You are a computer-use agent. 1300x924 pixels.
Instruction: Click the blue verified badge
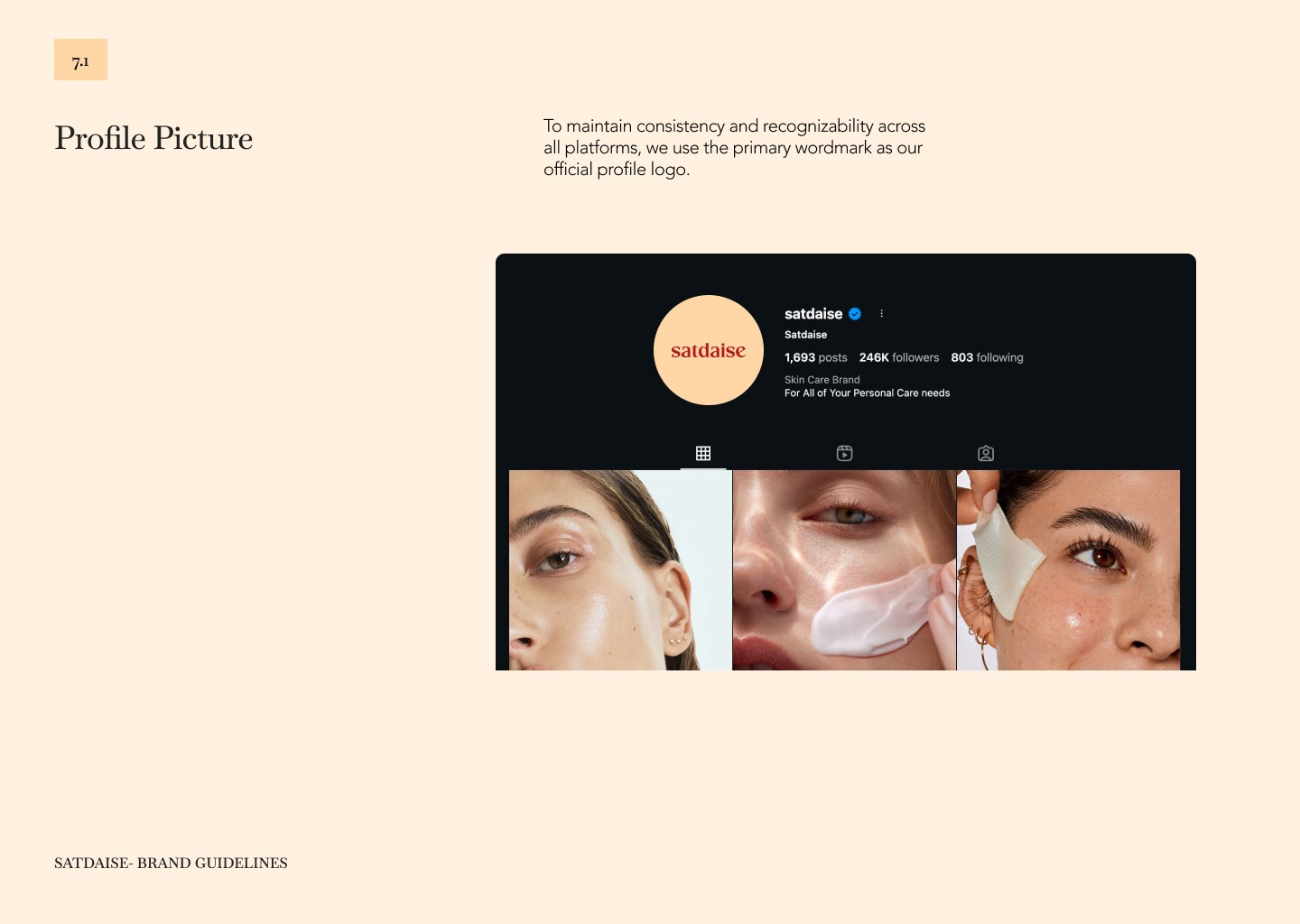pos(855,314)
